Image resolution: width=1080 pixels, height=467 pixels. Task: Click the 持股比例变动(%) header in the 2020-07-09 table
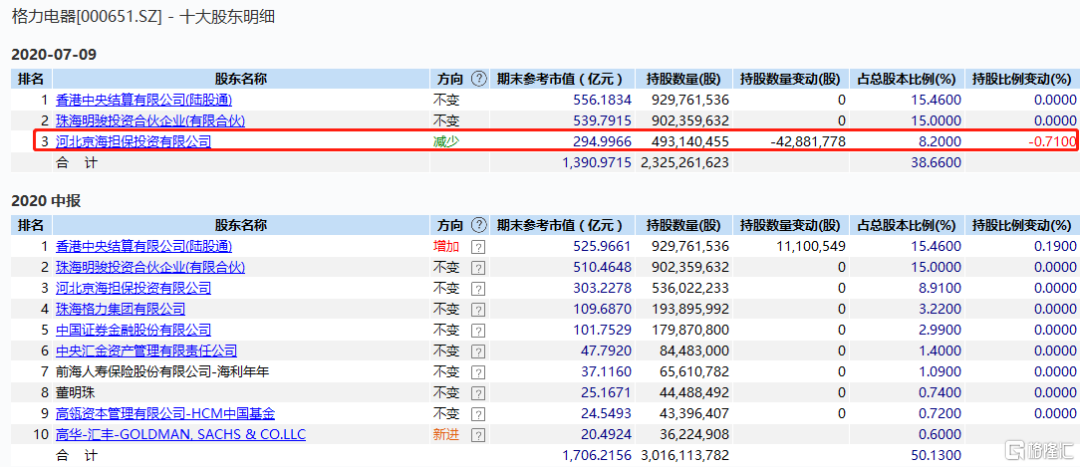1021,79
